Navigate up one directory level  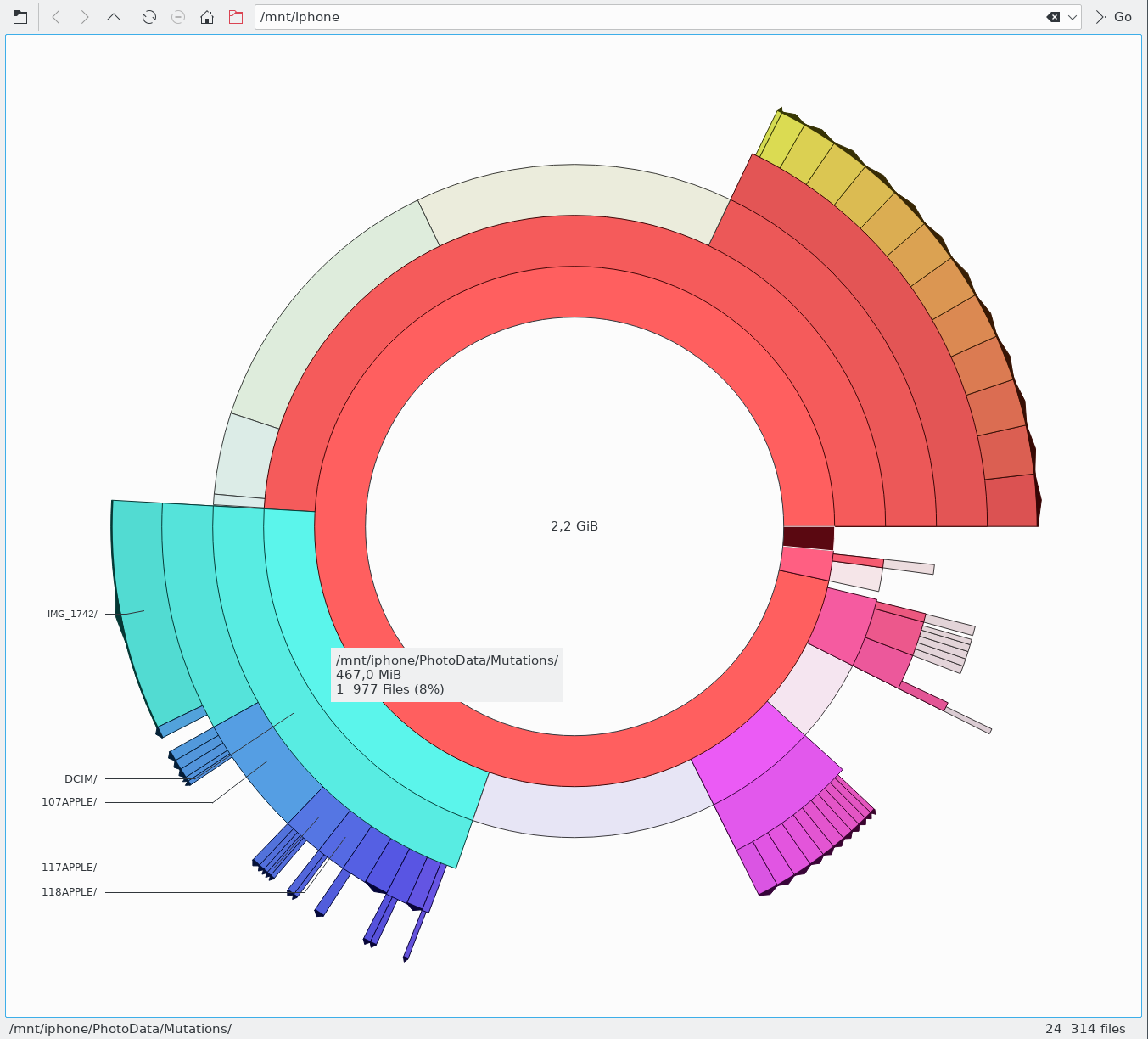point(114,17)
